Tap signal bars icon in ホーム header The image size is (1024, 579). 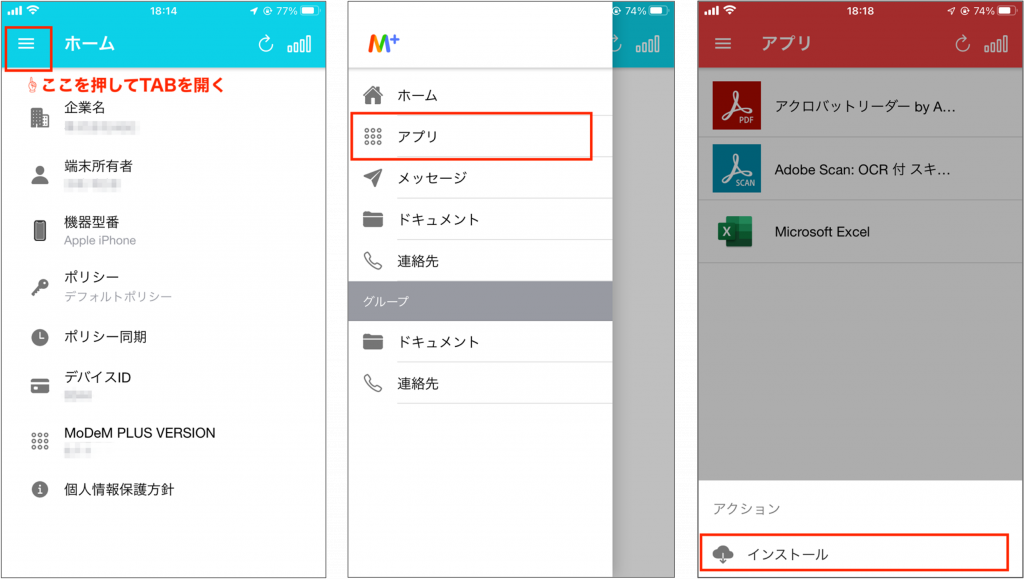(x=298, y=44)
